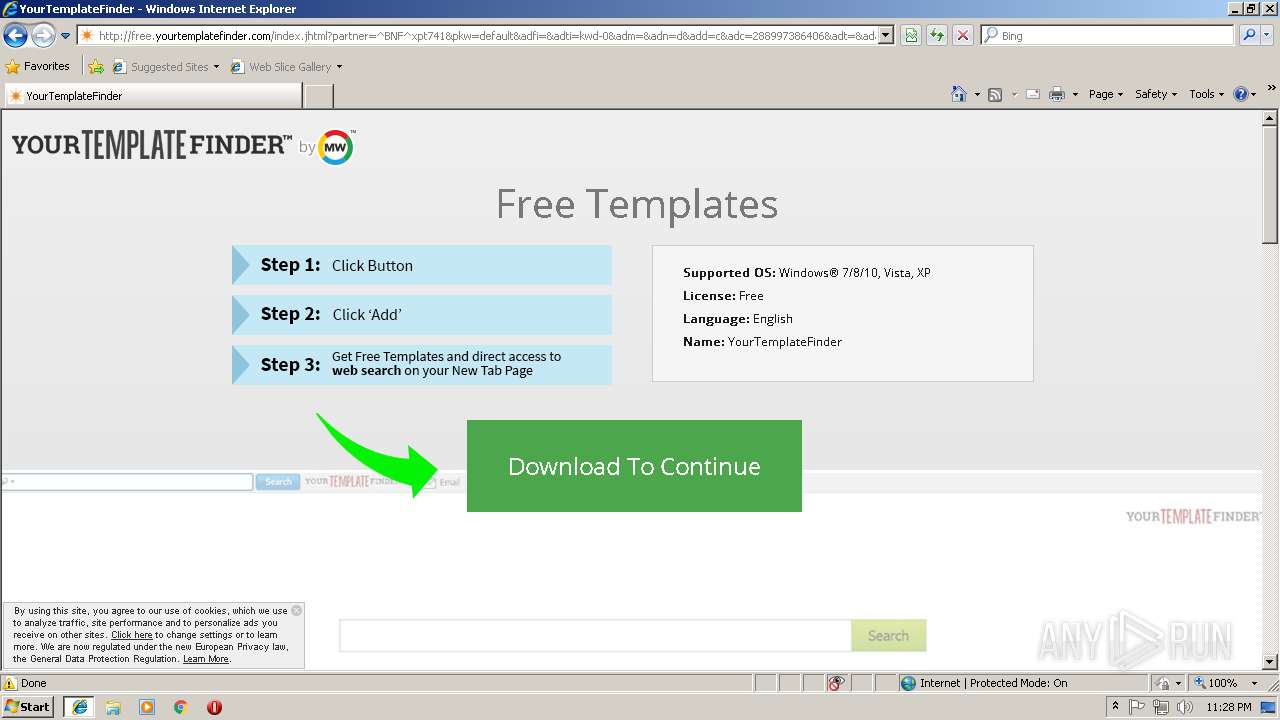
Task: Open the media player taskbar icon
Action: (x=147, y=707)
